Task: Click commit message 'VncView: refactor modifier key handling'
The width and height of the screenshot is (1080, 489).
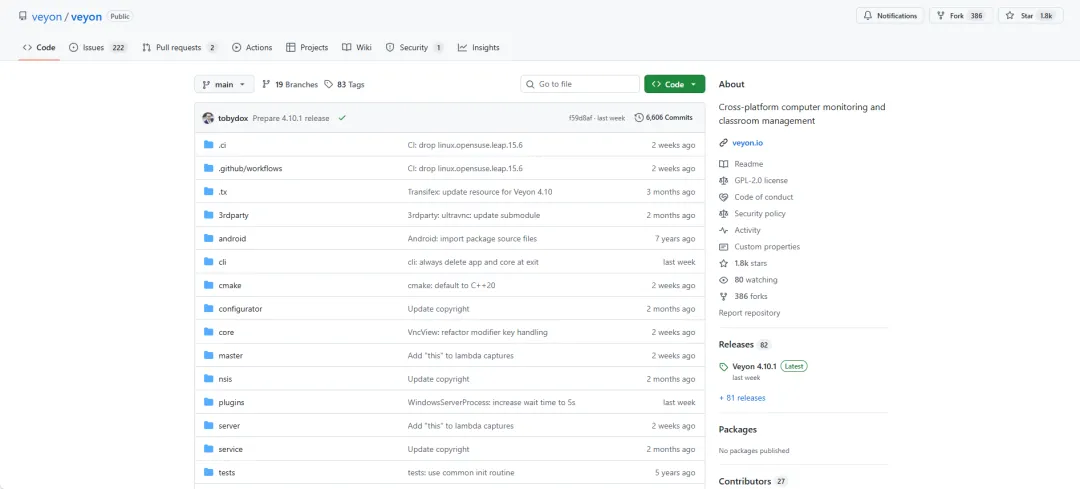Action: tap(477, 332)
